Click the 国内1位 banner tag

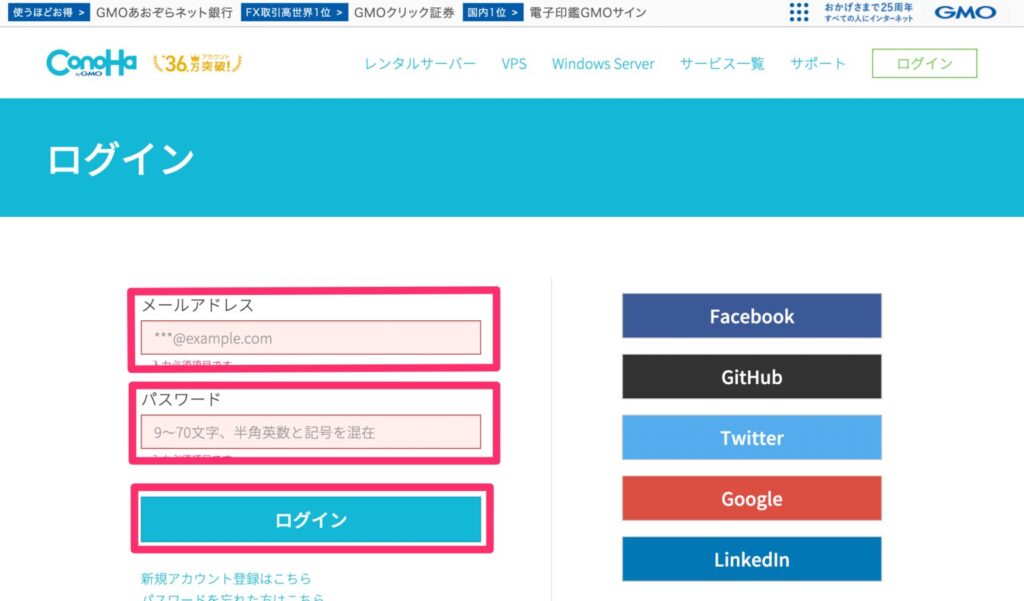(x=493, y=12)
